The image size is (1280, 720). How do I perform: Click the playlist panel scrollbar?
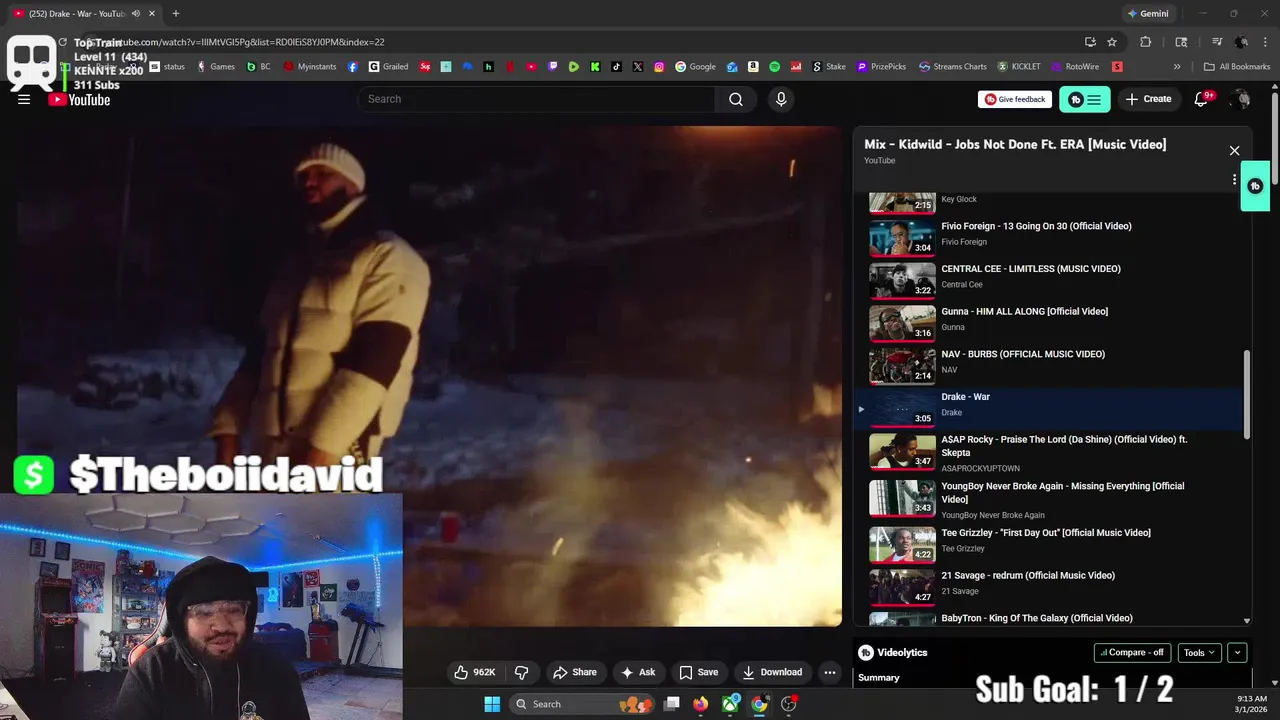click(x=1246, y=394)
